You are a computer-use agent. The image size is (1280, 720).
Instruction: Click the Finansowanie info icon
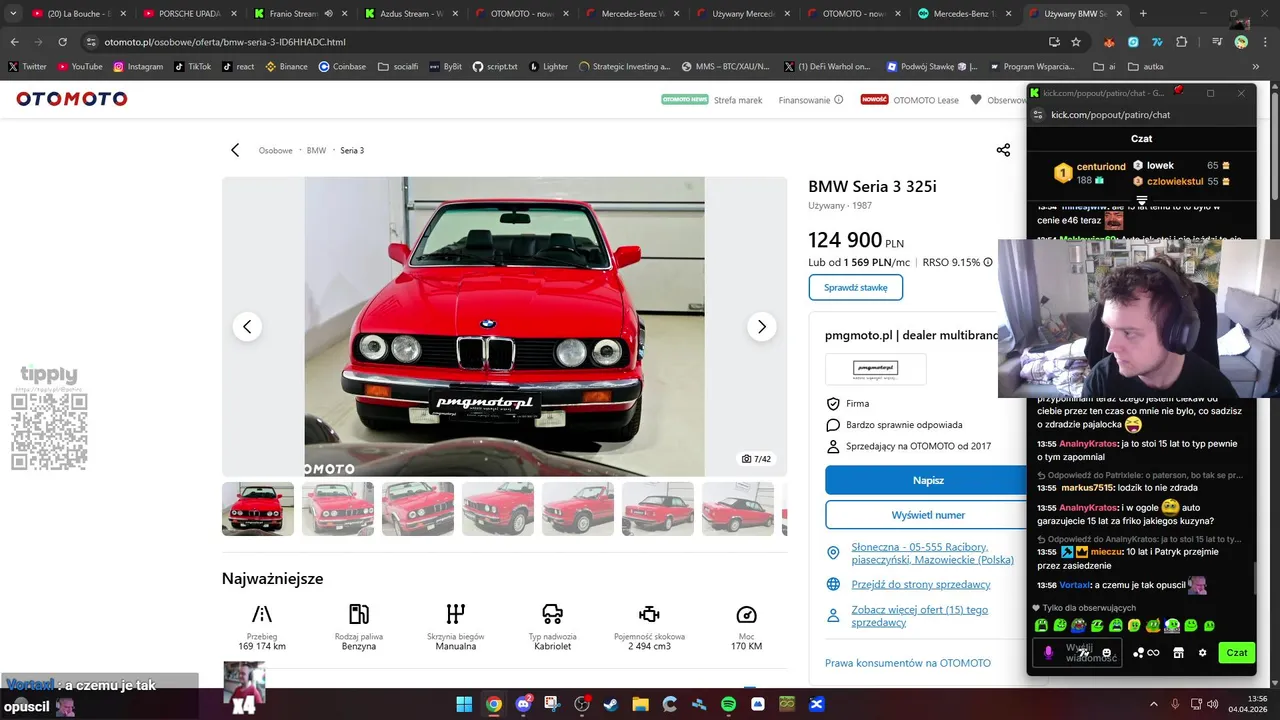(x=838, y=100)
